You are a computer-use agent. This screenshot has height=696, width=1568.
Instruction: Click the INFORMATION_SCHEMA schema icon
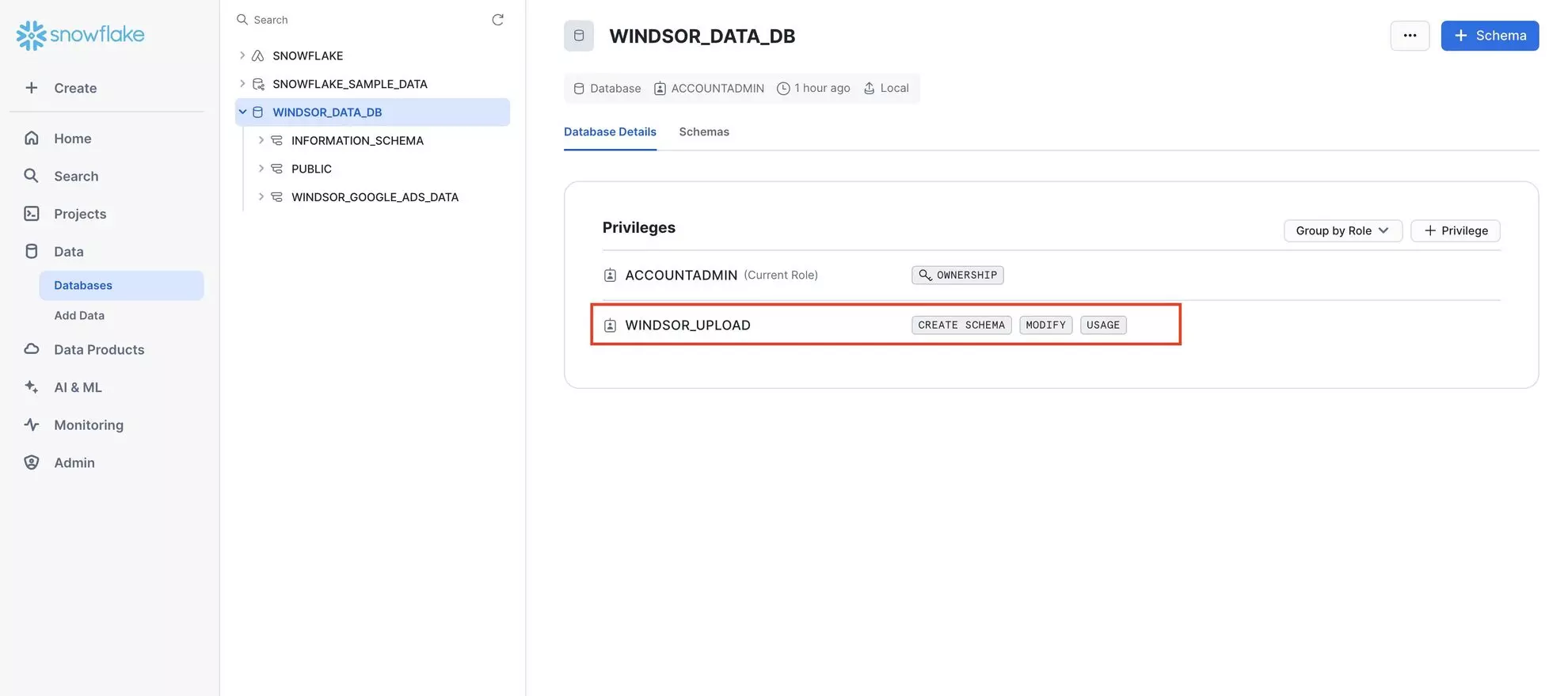tap(276, 140)
